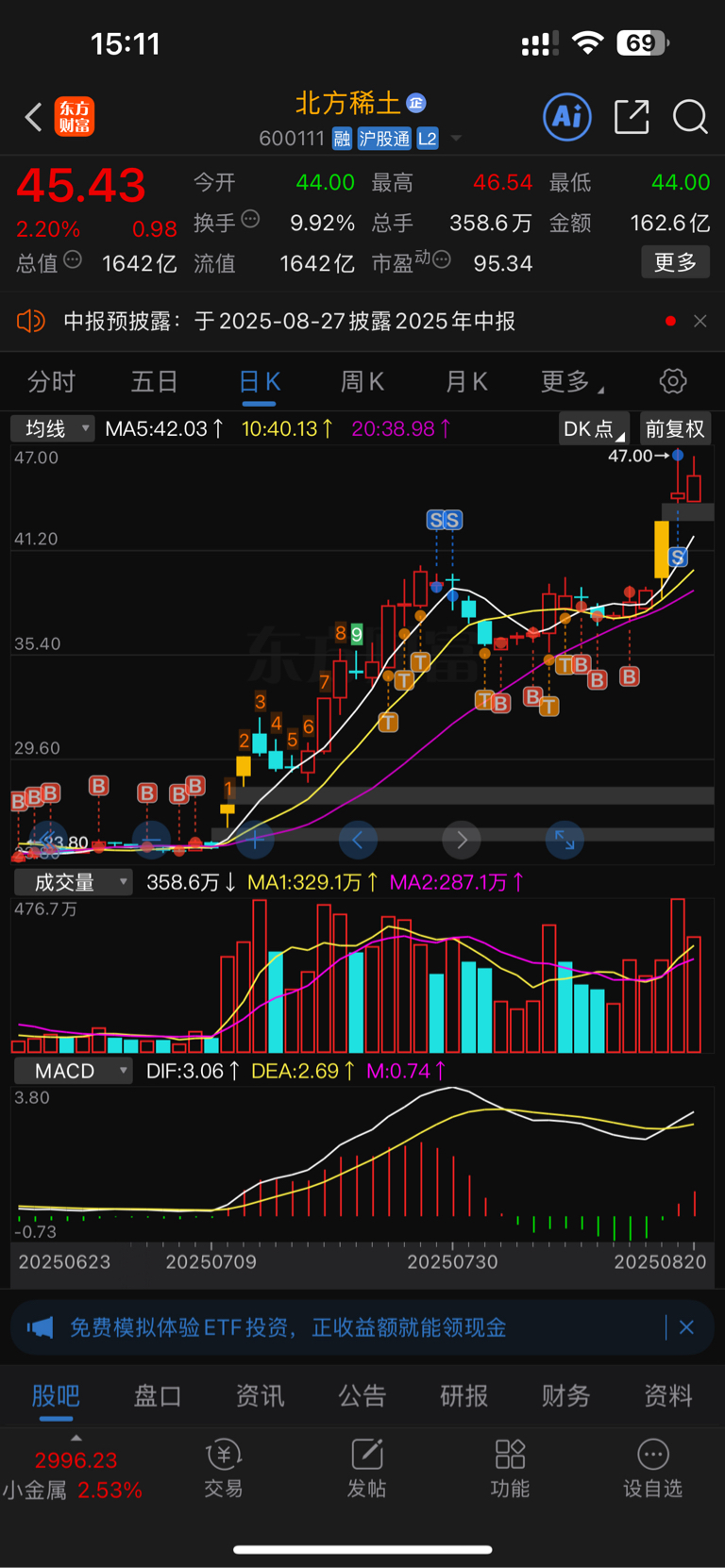The height and width of the screenshot is (1568, 725).
Task: Tap the 20250730 date label
Action: (452, 1261)
